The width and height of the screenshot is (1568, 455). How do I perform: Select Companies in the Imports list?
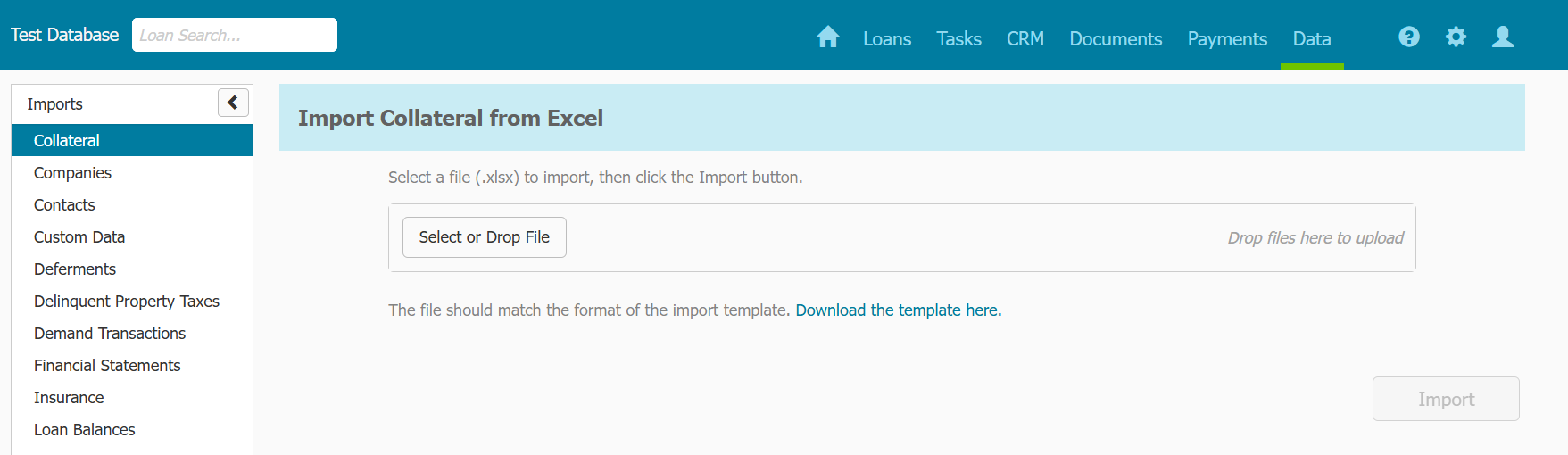click(x=72, y=173)
